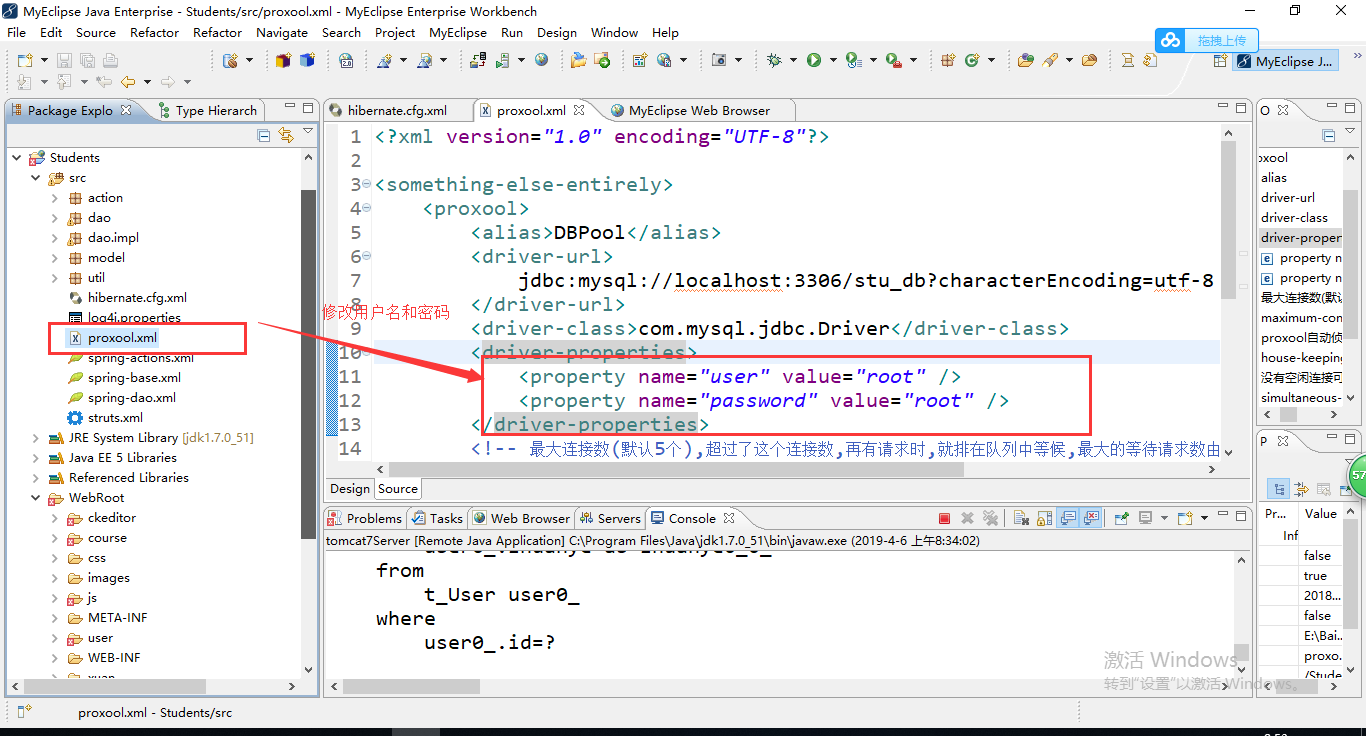
Task: Toggle Scroll Lock in the Console view
Action: [1045, 517]
